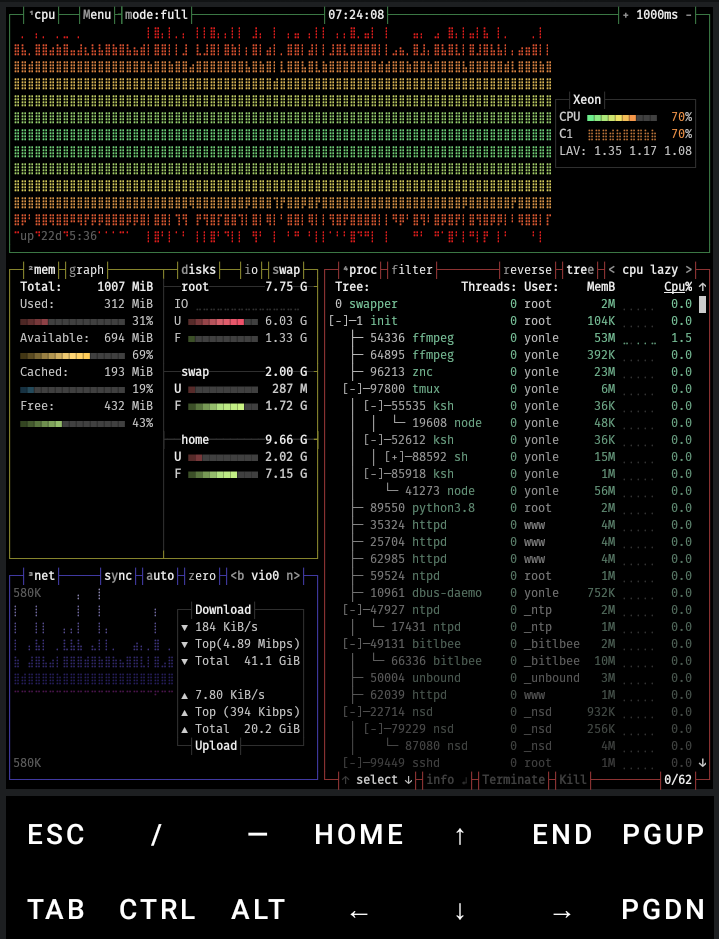Tap the ALT modifier key
The width and height of the screenshot is (719, 939).
point(258,910)
